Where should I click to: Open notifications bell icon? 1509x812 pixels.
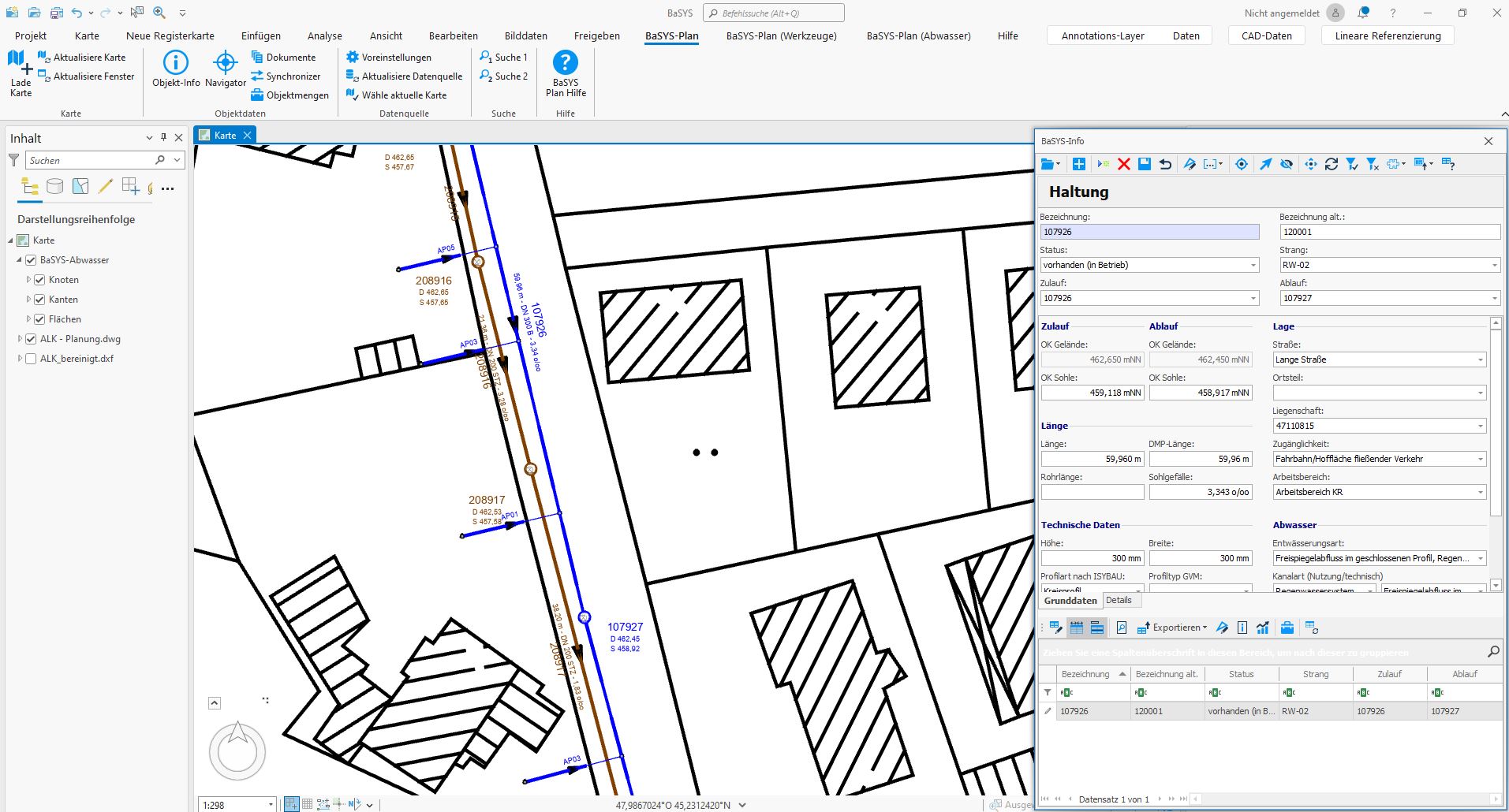1363,13
